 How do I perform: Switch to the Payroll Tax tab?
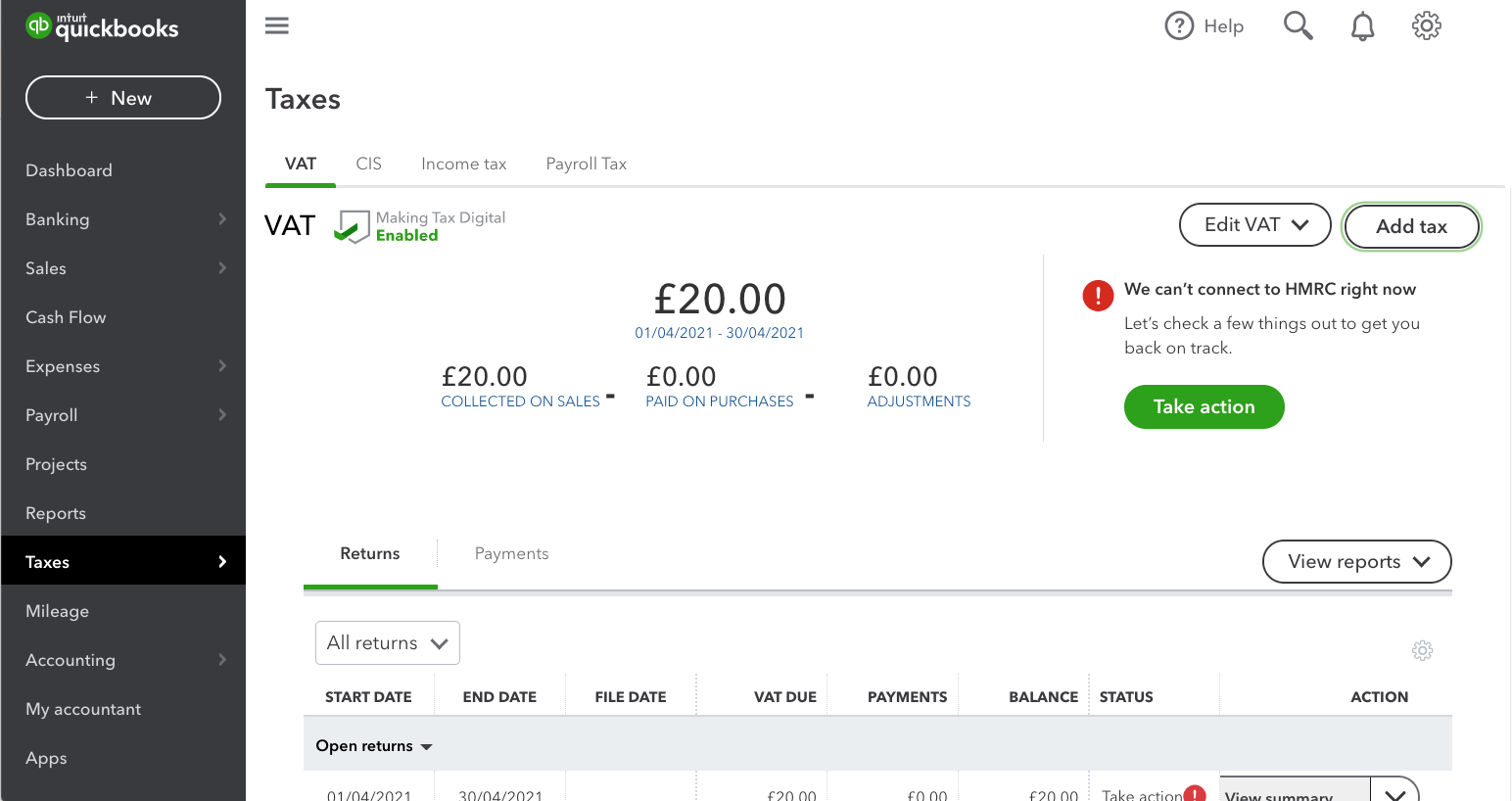[x=586, y=165]
